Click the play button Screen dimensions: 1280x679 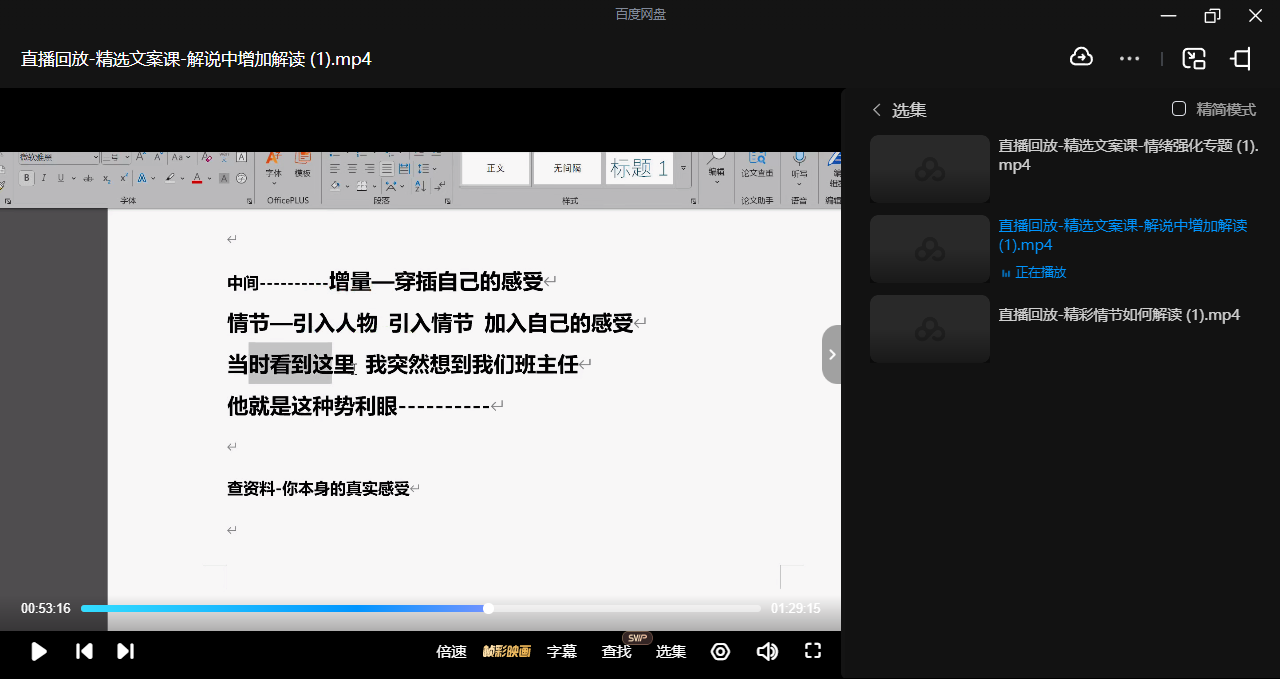39,652
